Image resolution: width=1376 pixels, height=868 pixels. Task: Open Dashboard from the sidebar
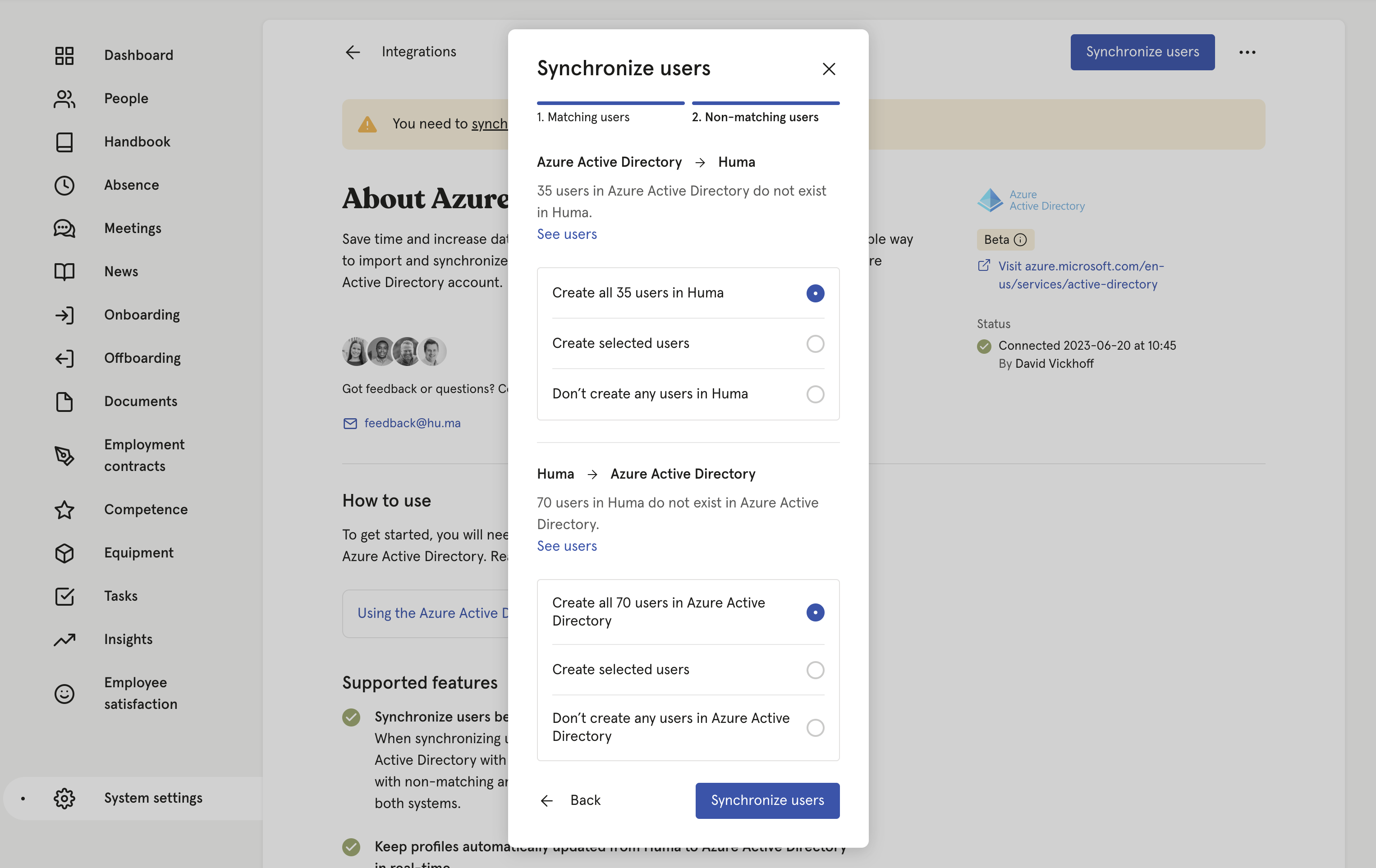click(138, 55)
